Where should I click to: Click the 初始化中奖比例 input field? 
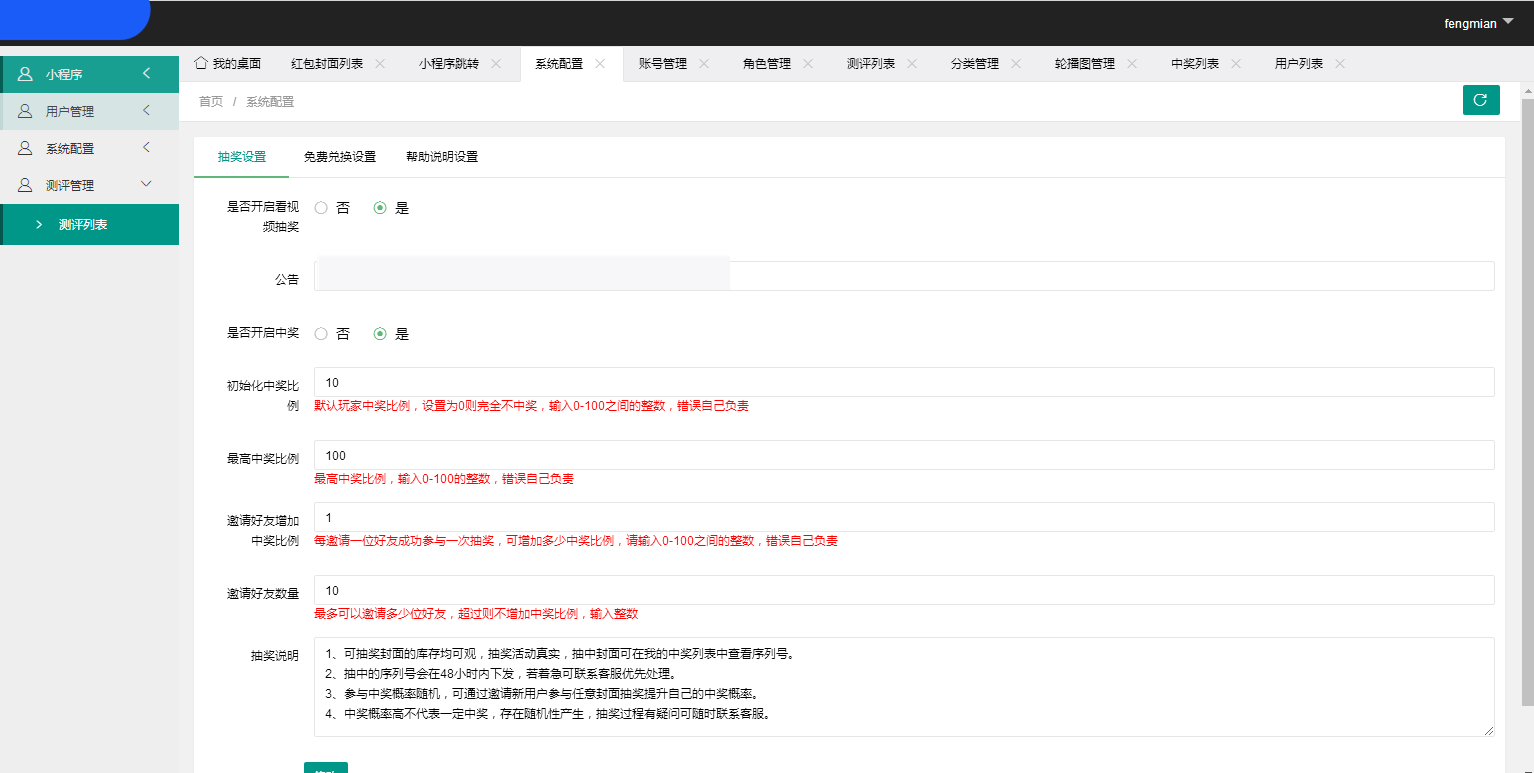(900, 382)
